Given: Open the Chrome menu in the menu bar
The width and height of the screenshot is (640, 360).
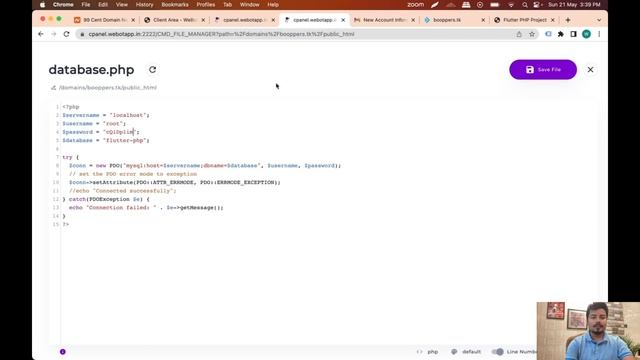Looking at the screenshot, I should (63, 4).
